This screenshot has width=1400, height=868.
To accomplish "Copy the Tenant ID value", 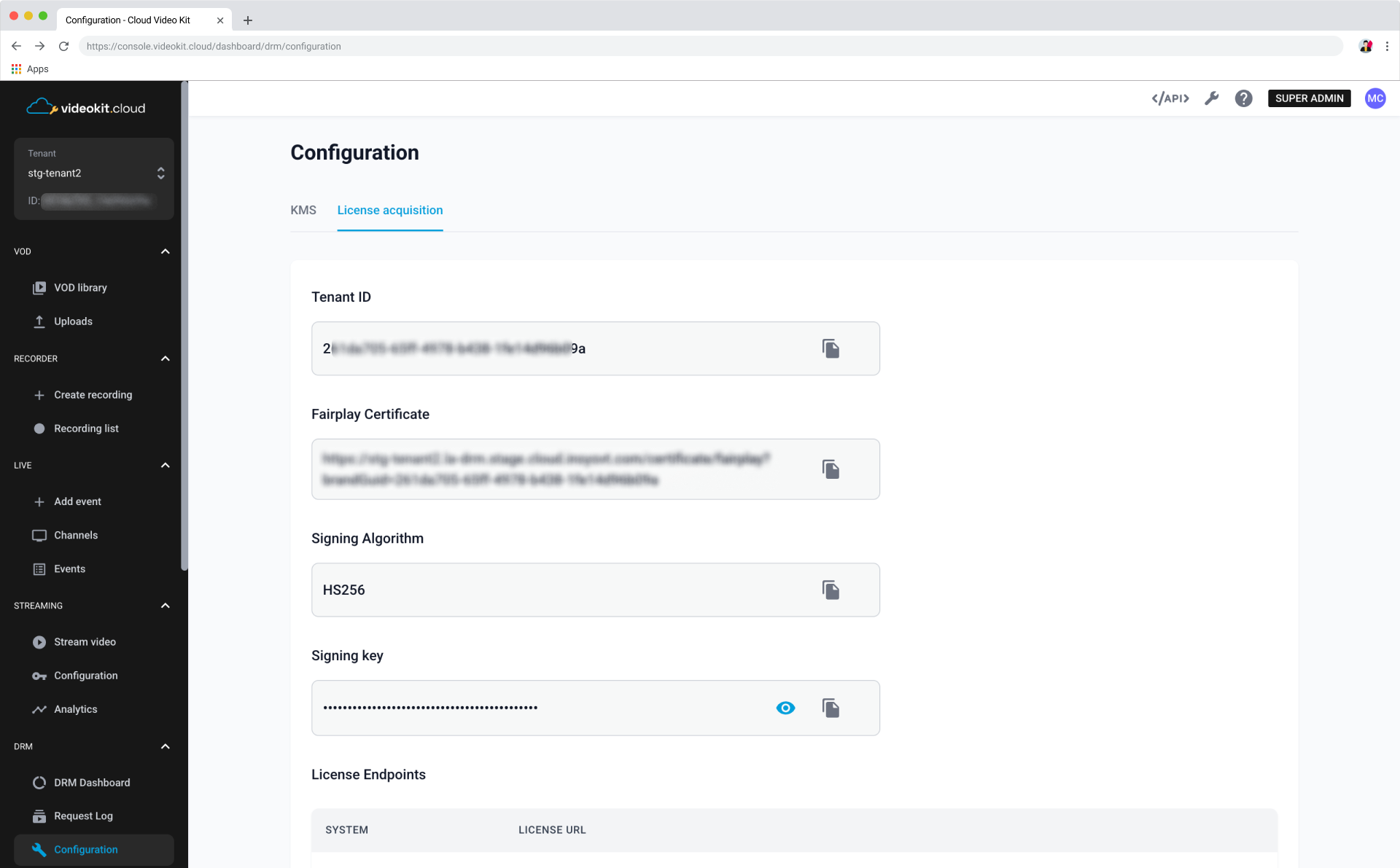I will [x=831, y=348].
